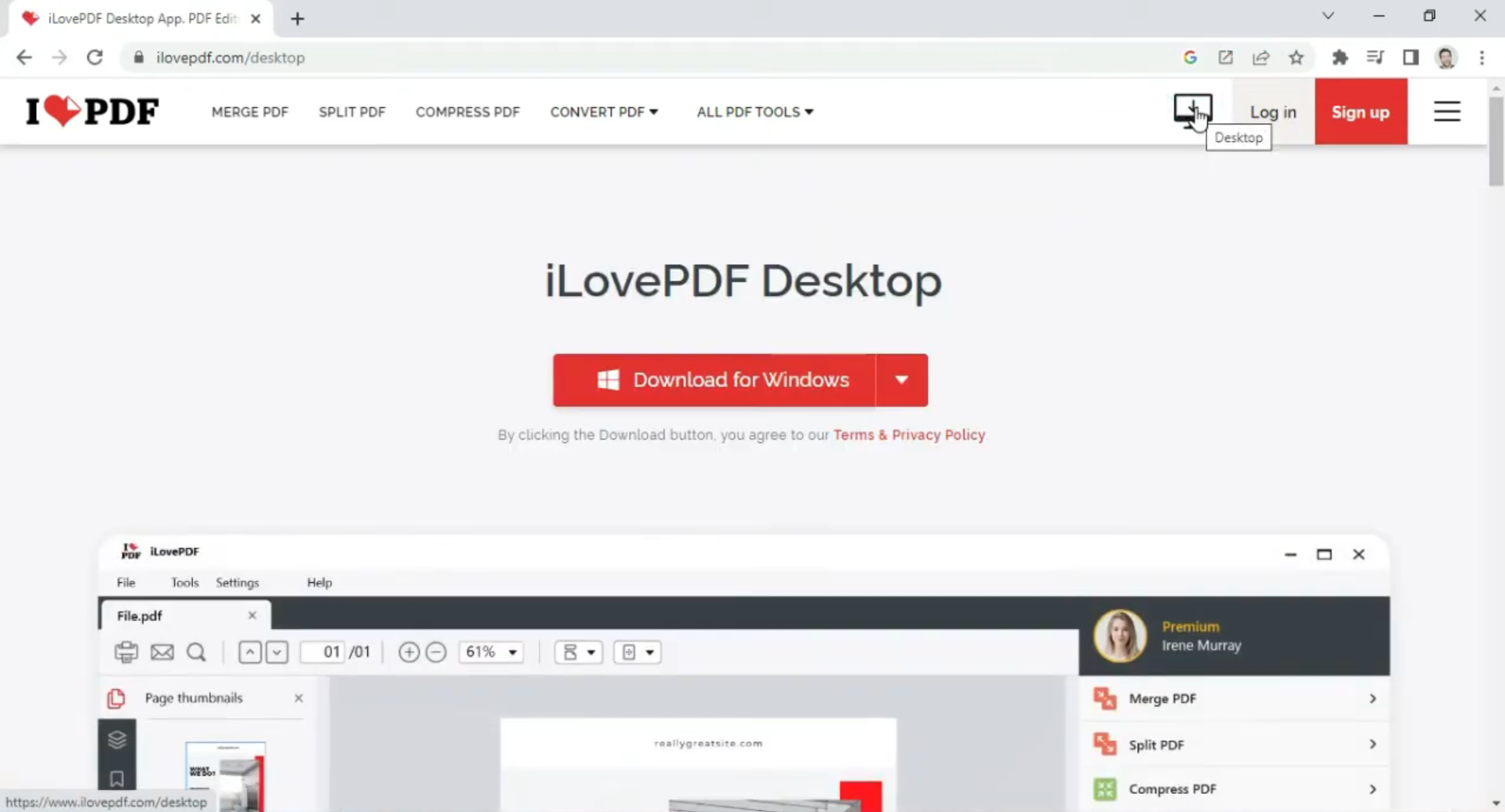Open the Chrome three-dot menu
Viewport: 1505px width, 812px height.
point(1481,57)
